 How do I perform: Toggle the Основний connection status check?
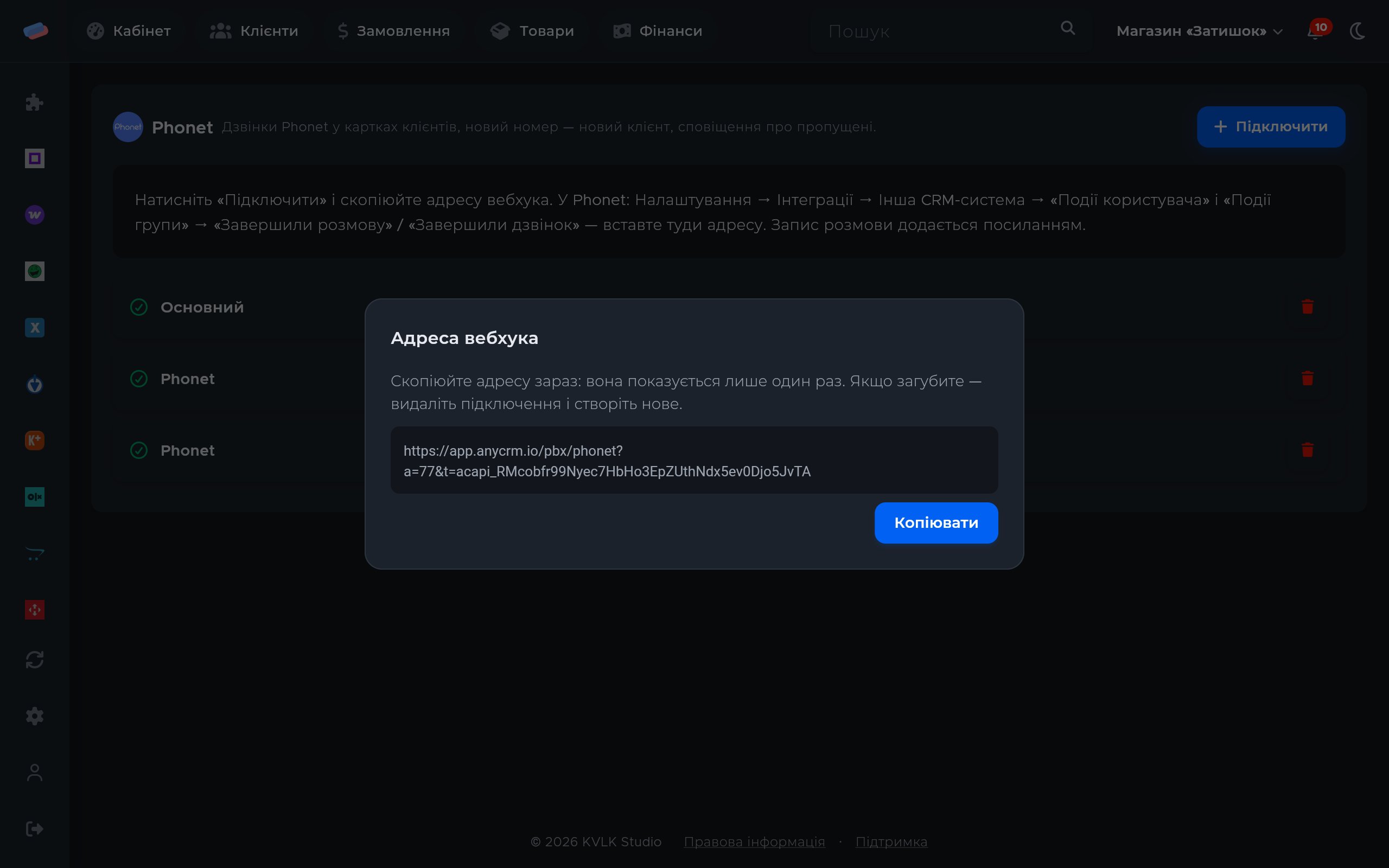tap(139, 307)
